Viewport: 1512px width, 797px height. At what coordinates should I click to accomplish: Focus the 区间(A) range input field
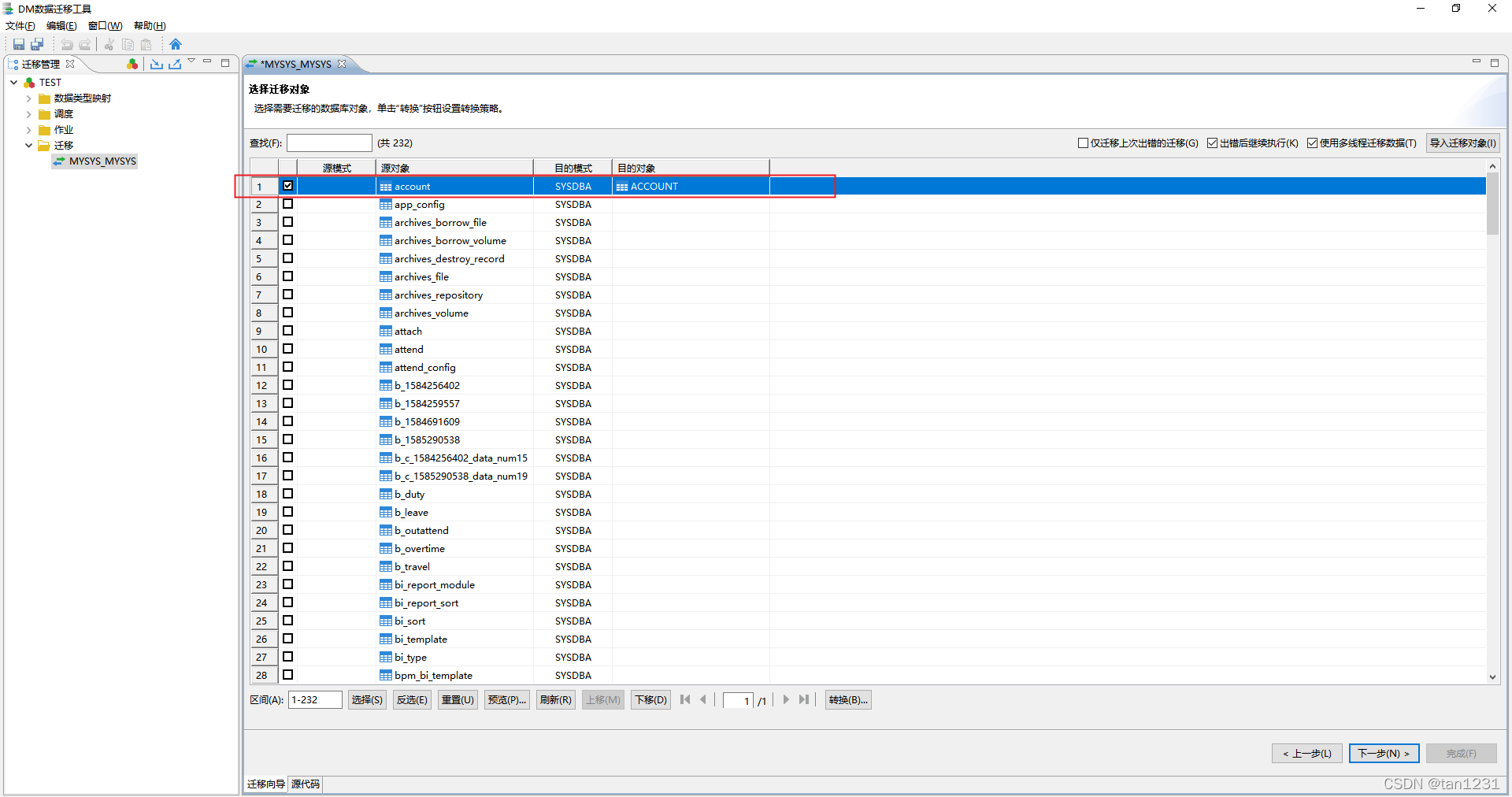click(315, 699)
